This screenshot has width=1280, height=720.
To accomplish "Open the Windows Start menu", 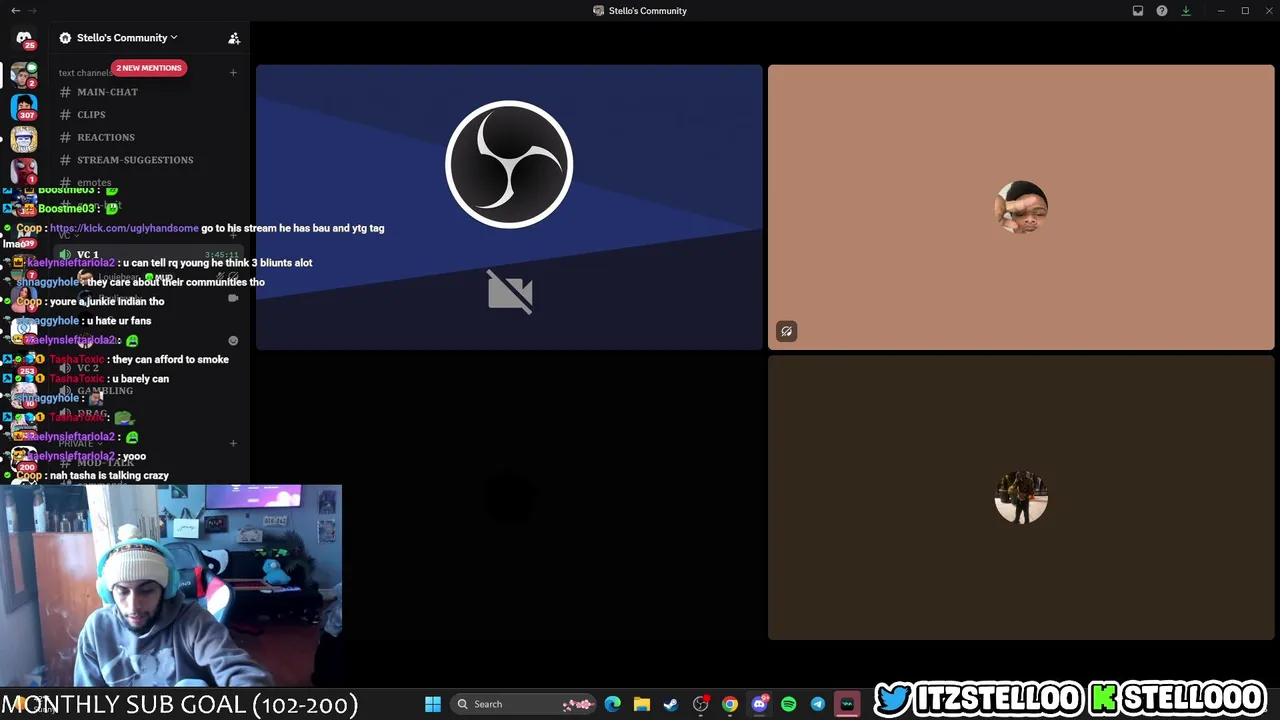I will [x=433, y=704].
